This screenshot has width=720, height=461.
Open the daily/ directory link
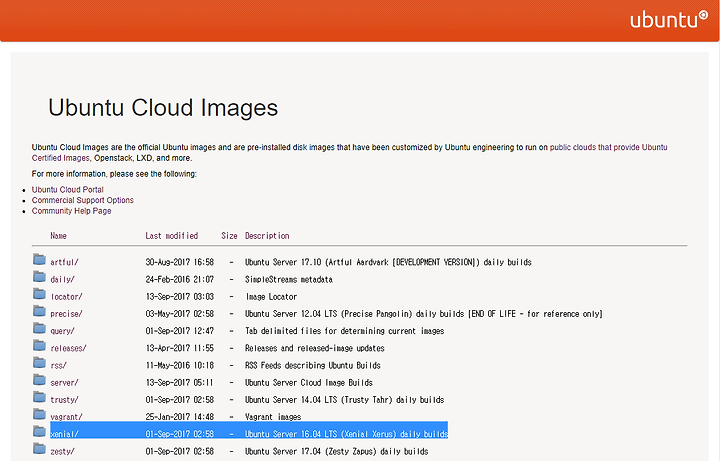click(x=62, y=279)
